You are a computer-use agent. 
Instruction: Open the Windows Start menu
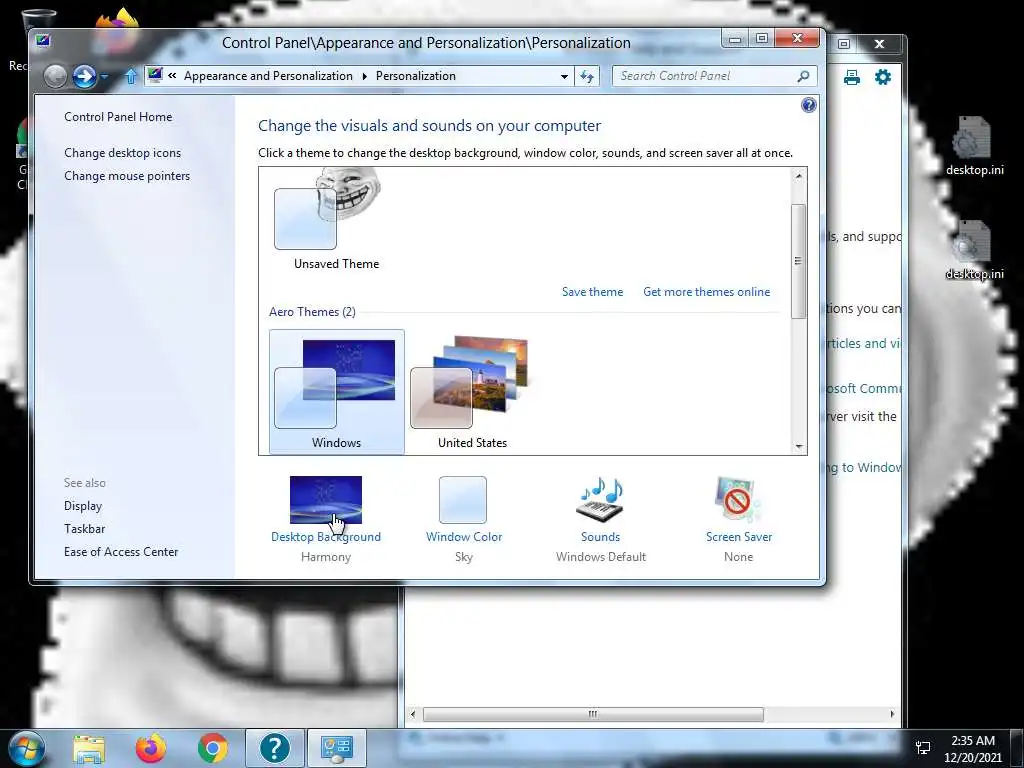25,748
